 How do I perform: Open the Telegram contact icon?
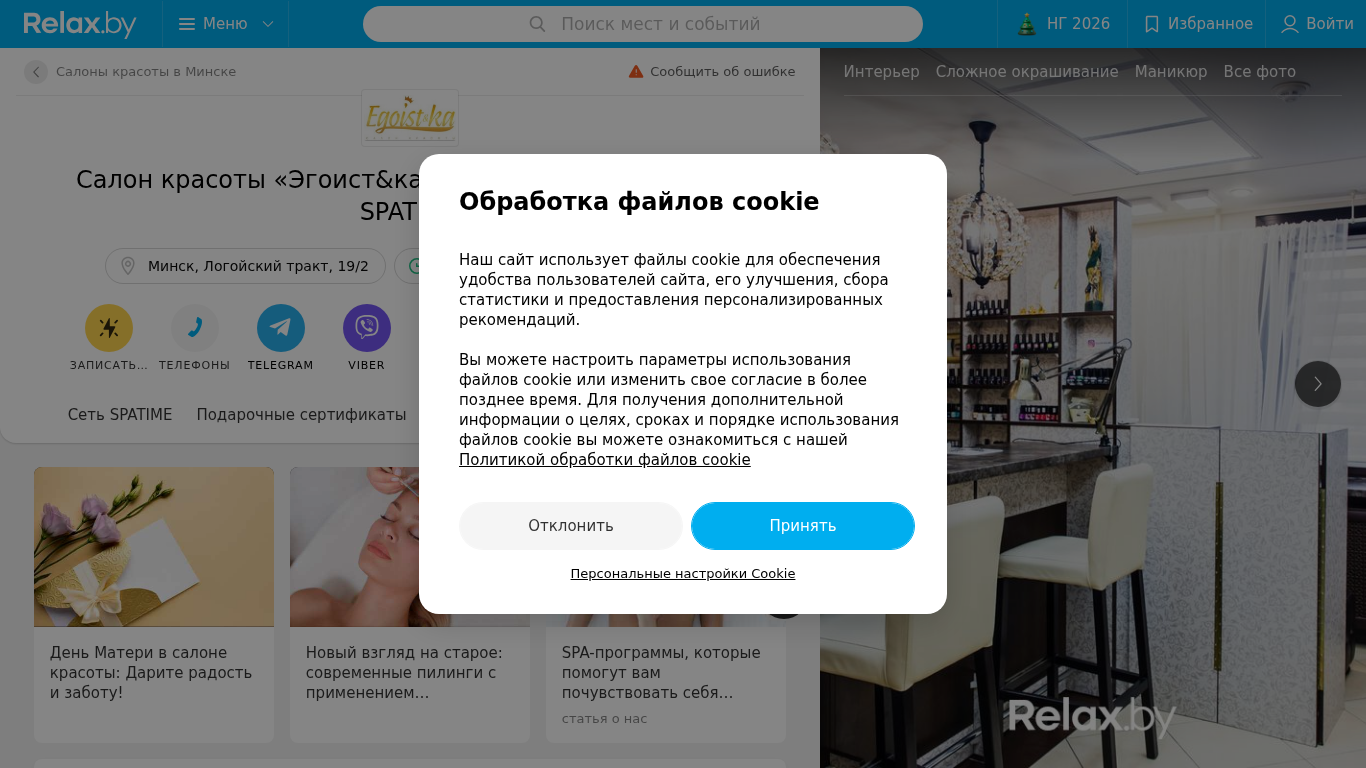pyautogui.click(x=281, y=328)
